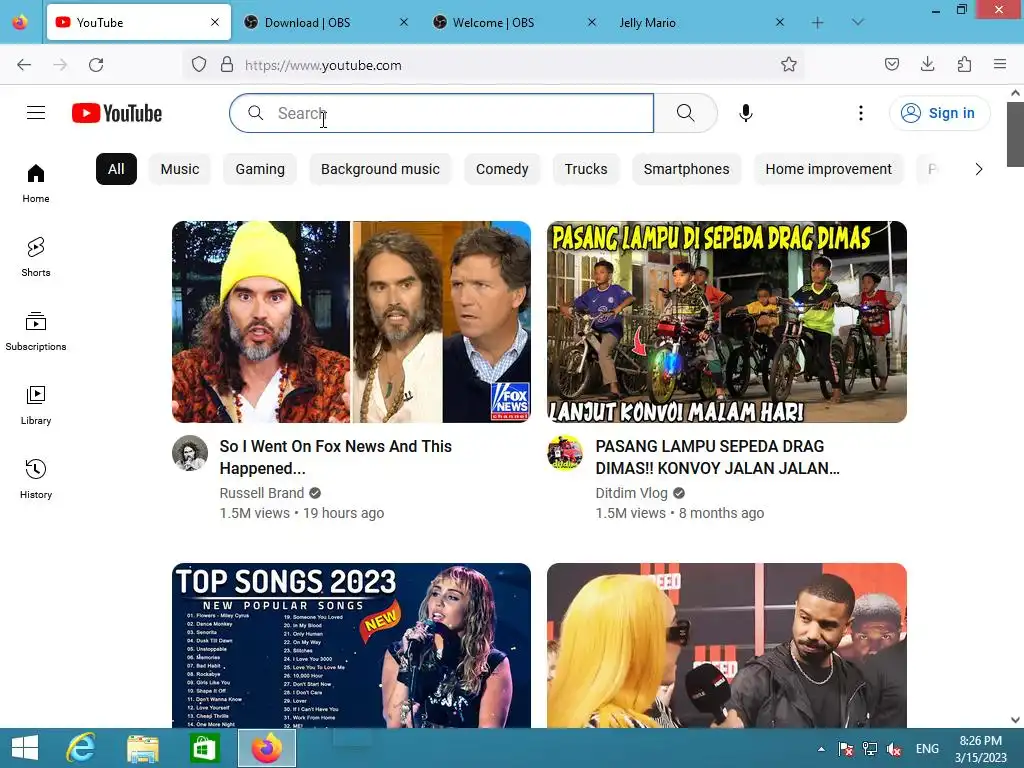Image resolution: width=1024 pixels, height=768 pixels.
Task: Launch Internet Explorer from the taskbar
Action: coord(81,748)
